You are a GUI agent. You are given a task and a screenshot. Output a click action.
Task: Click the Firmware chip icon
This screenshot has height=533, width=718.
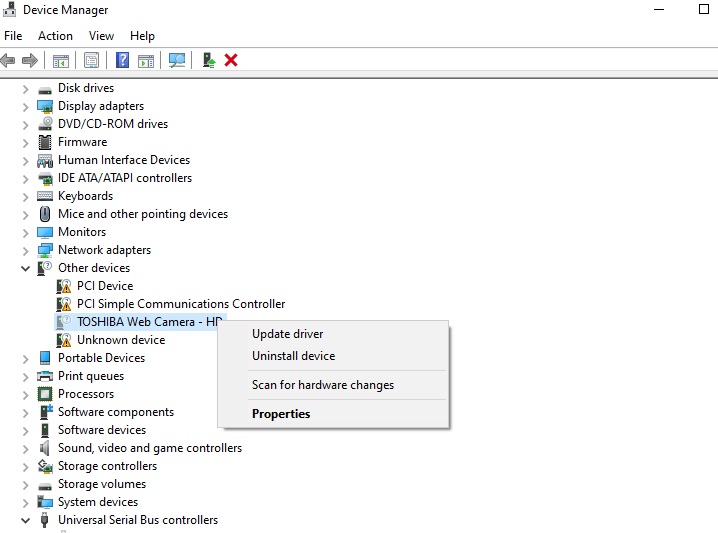[45, 142]
